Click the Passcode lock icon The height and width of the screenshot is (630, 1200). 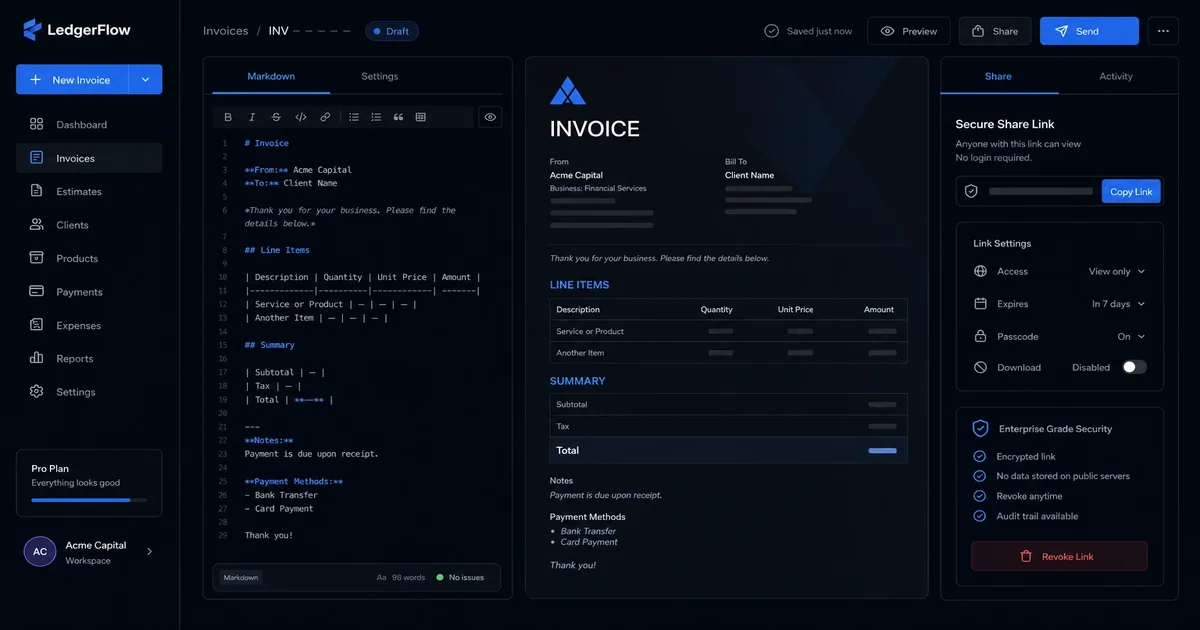[980, 336]
